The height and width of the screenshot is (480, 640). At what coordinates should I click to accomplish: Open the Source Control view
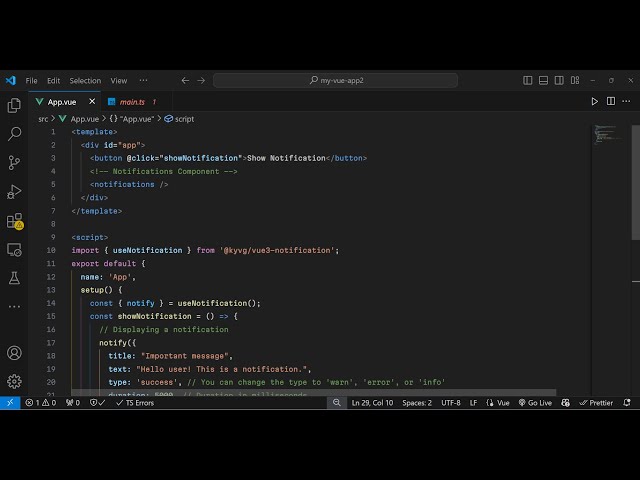coord(14,162)
